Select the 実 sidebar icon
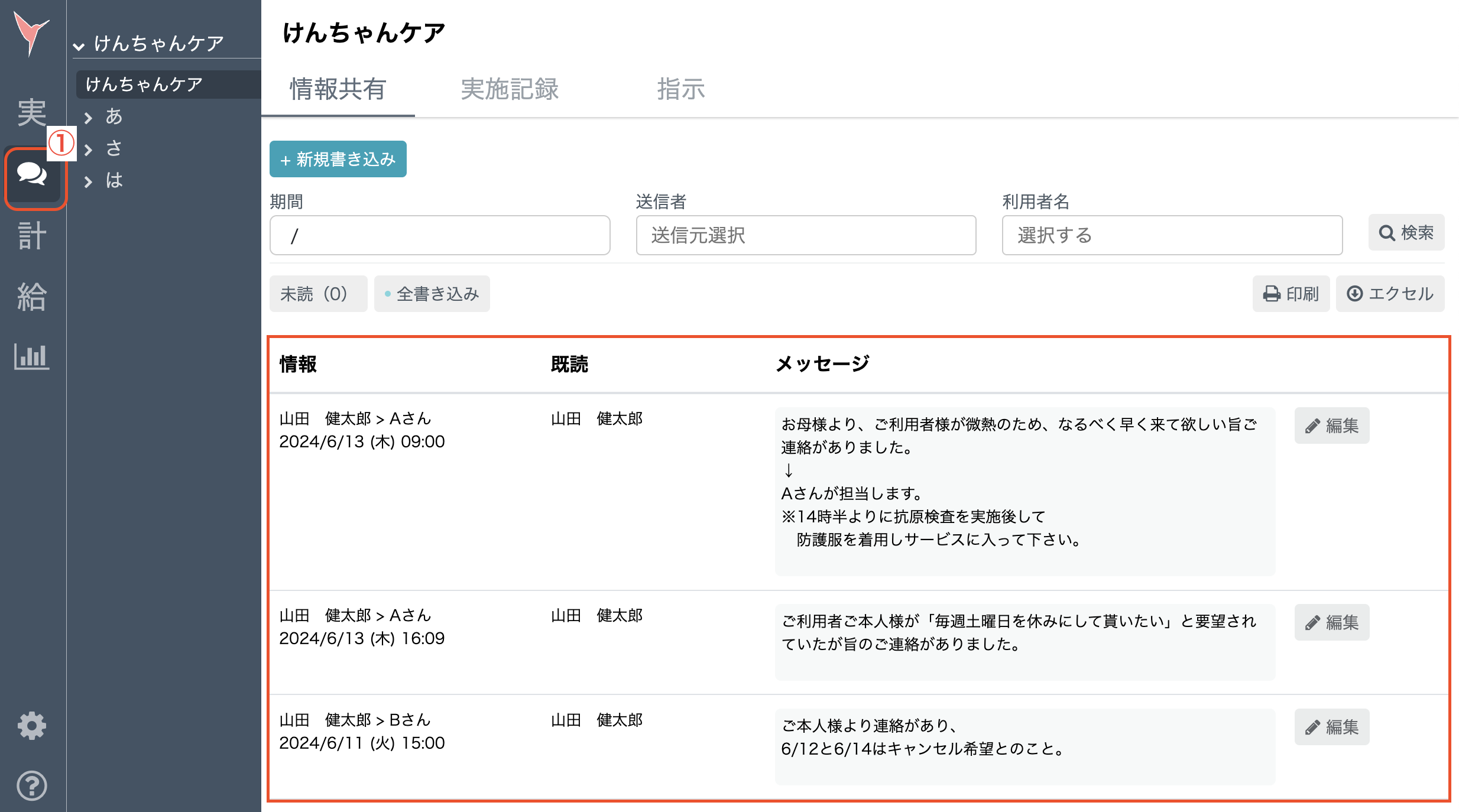This screenshot has width=1459, height=812. click(x=31, y=113)
